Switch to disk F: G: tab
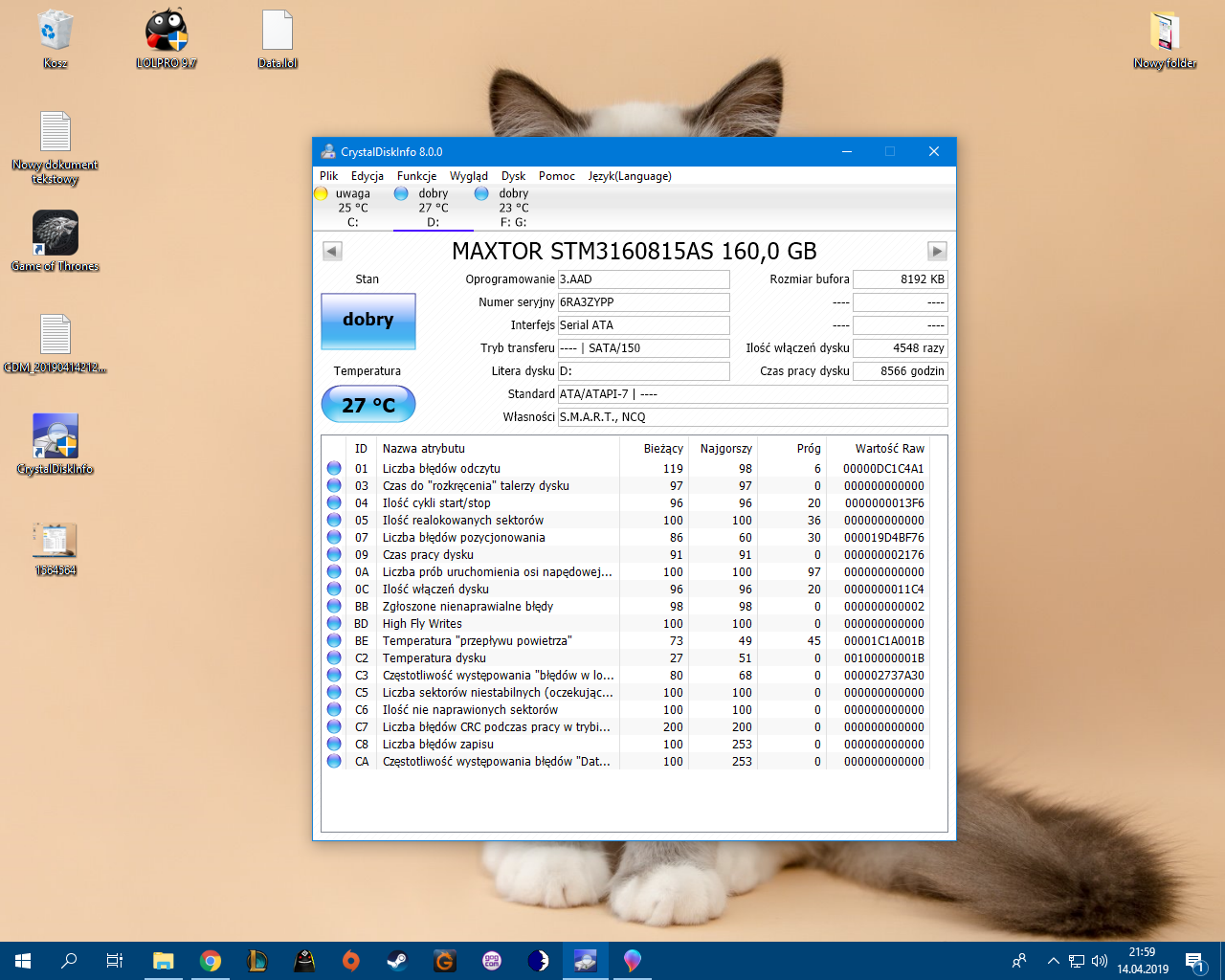The width and height of the screenshot is (1225, 980). pos(514,208)
